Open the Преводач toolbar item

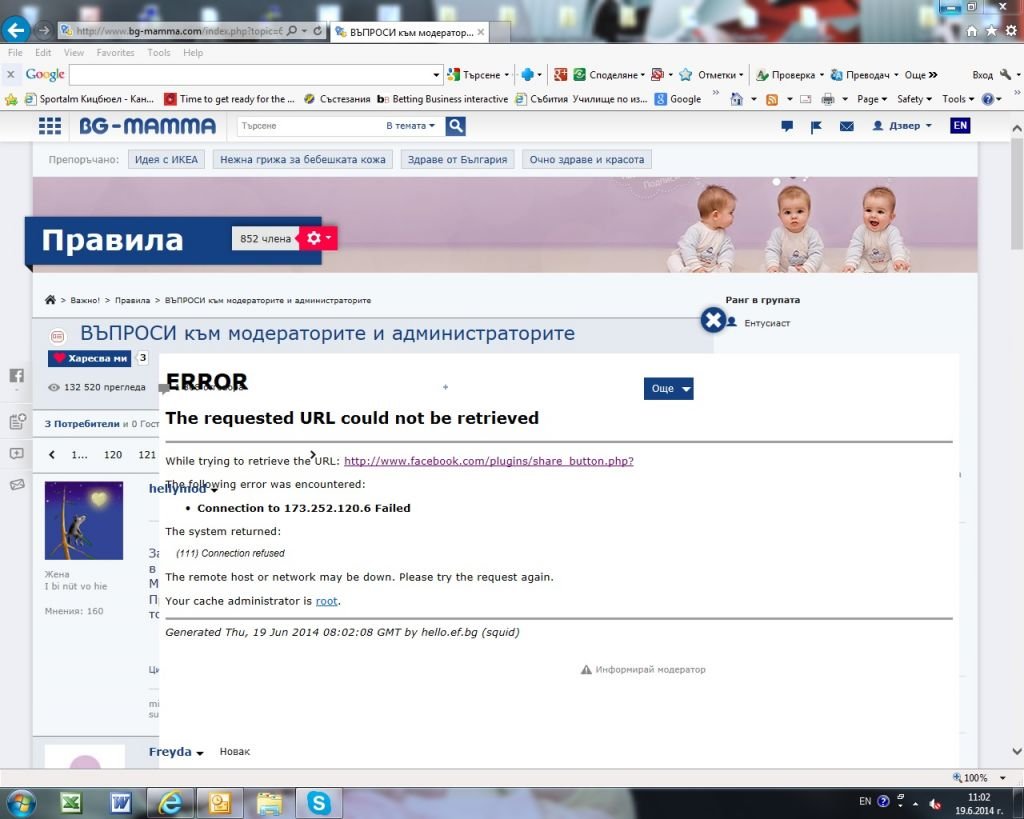865,75
